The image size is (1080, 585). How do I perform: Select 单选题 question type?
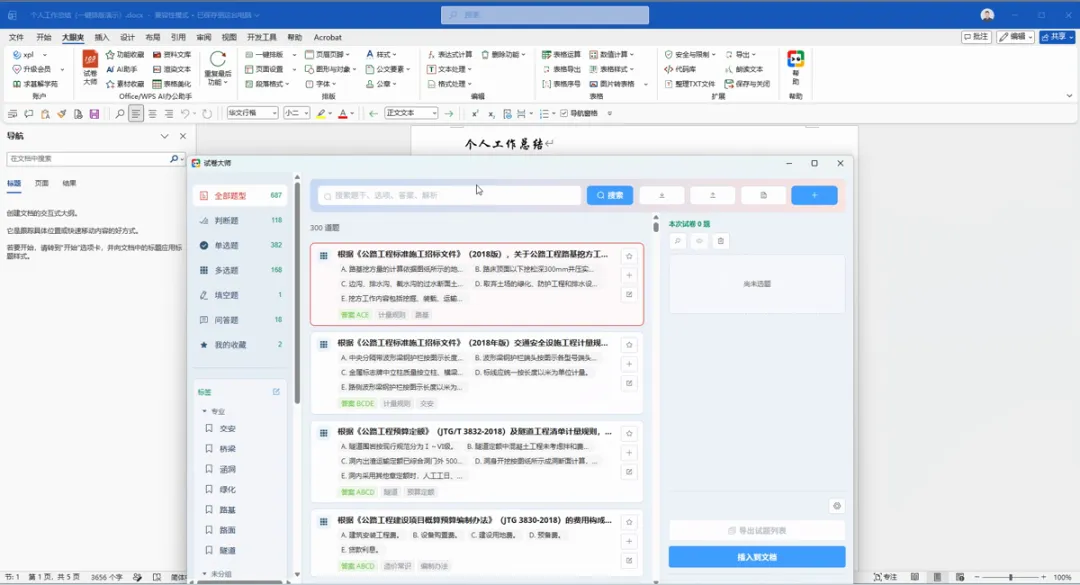pos(240,245)
